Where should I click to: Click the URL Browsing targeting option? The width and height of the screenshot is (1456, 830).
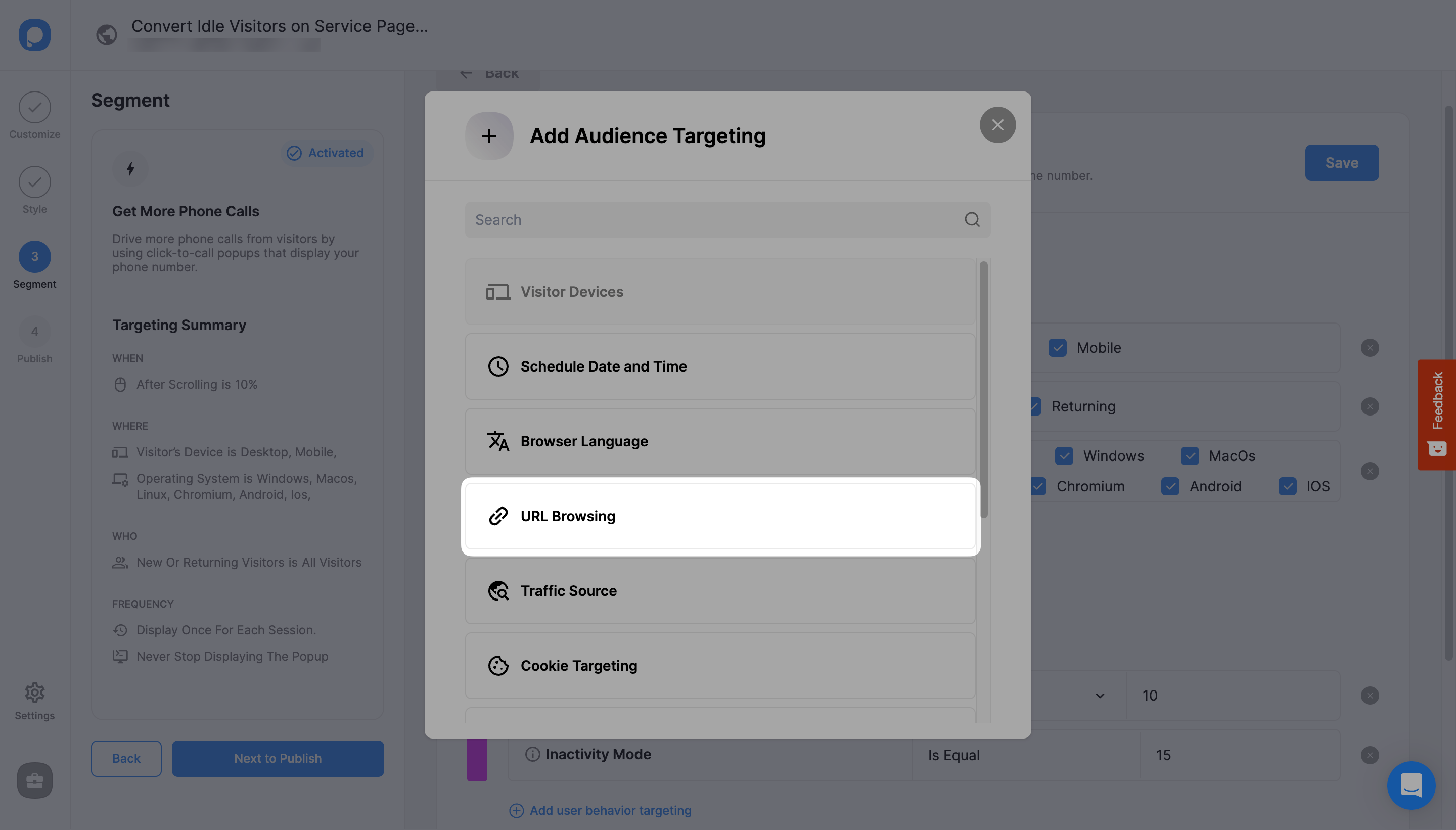[x=719, y=516]
